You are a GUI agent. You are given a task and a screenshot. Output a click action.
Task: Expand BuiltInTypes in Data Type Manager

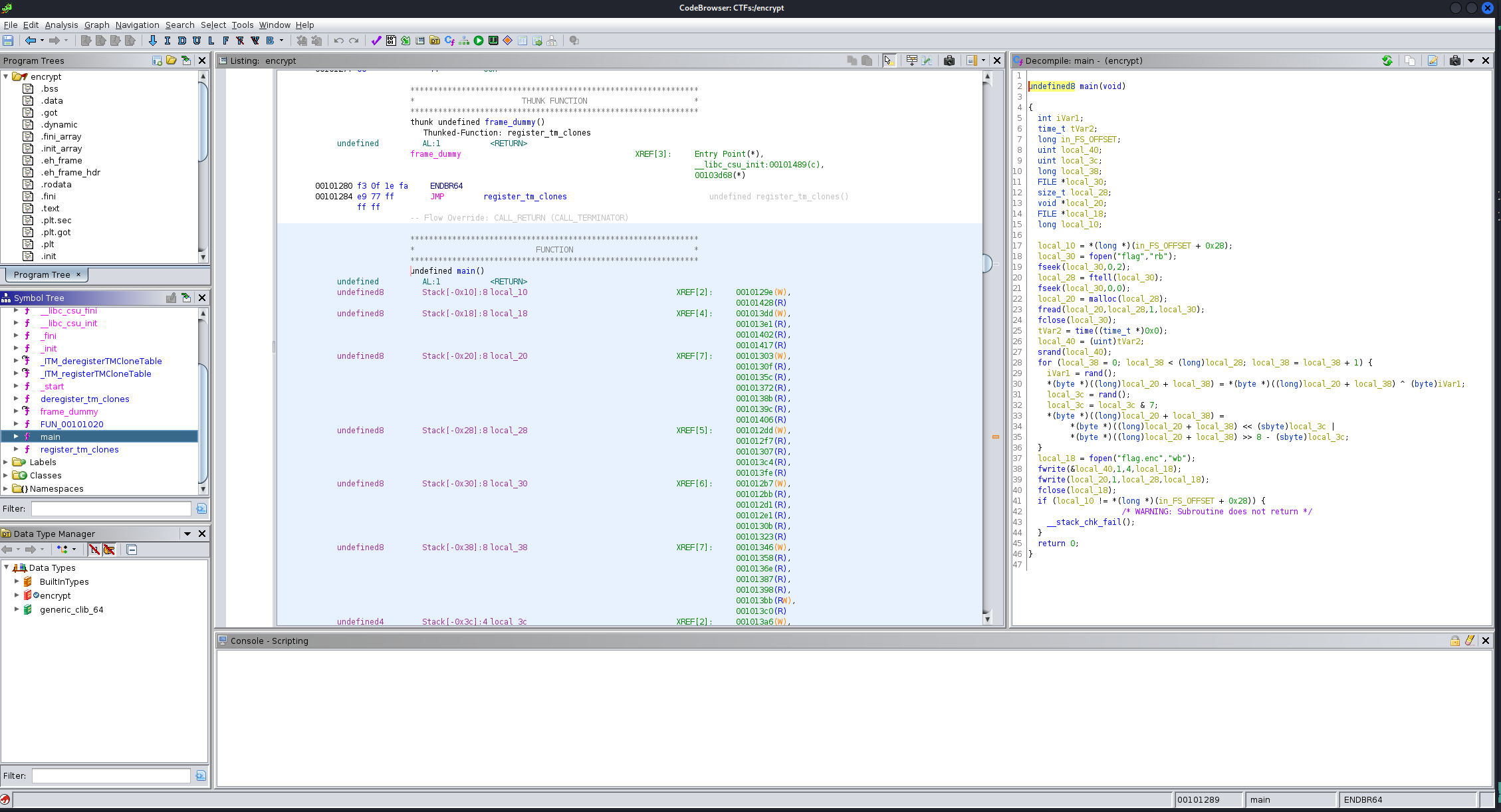point(17,581)
